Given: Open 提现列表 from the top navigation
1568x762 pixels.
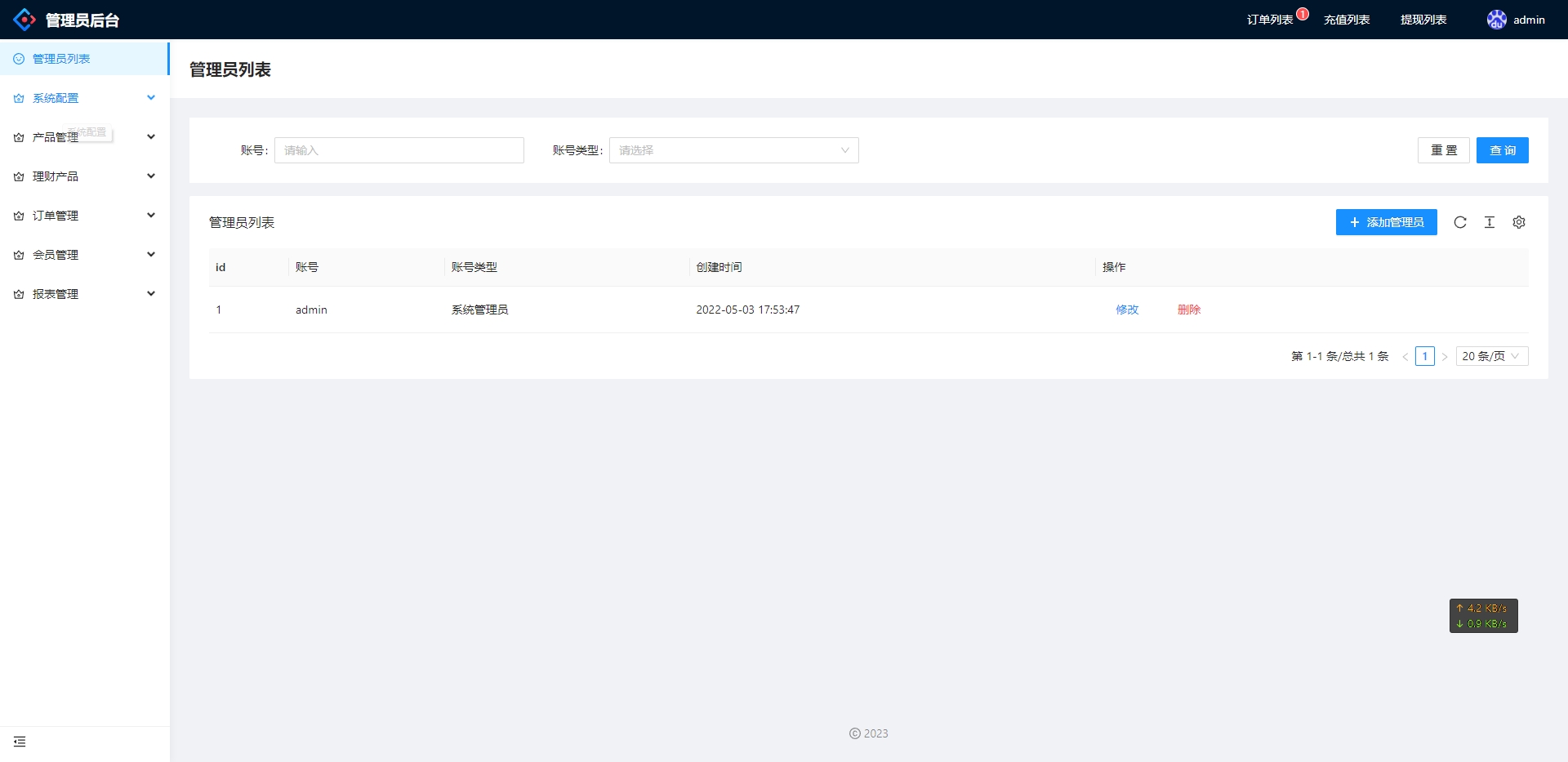Looking at the screenshot, I should tap(1422, 19).
